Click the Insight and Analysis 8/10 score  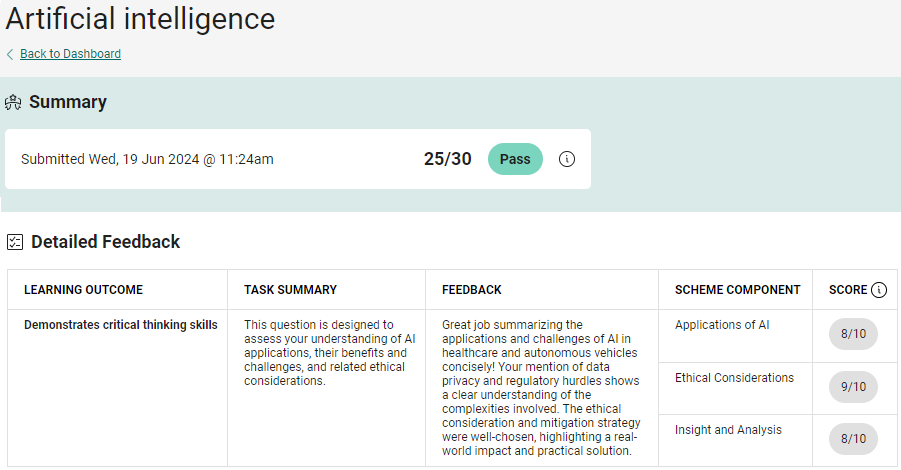coord(853,438)
